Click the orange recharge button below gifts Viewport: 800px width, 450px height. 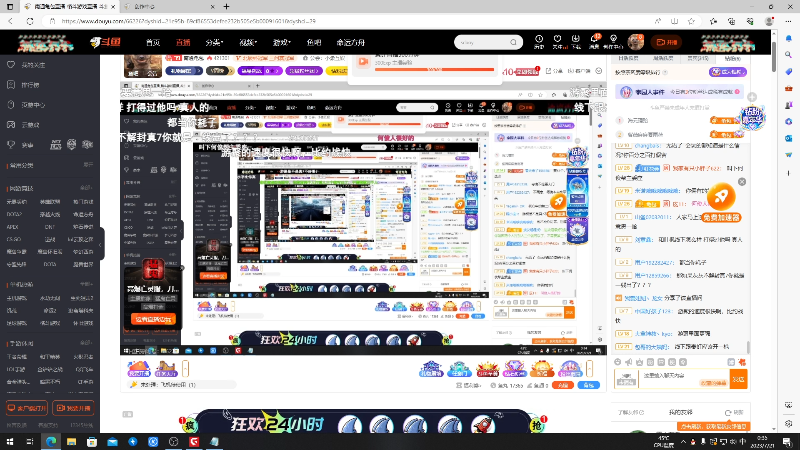tap(563, 385)
